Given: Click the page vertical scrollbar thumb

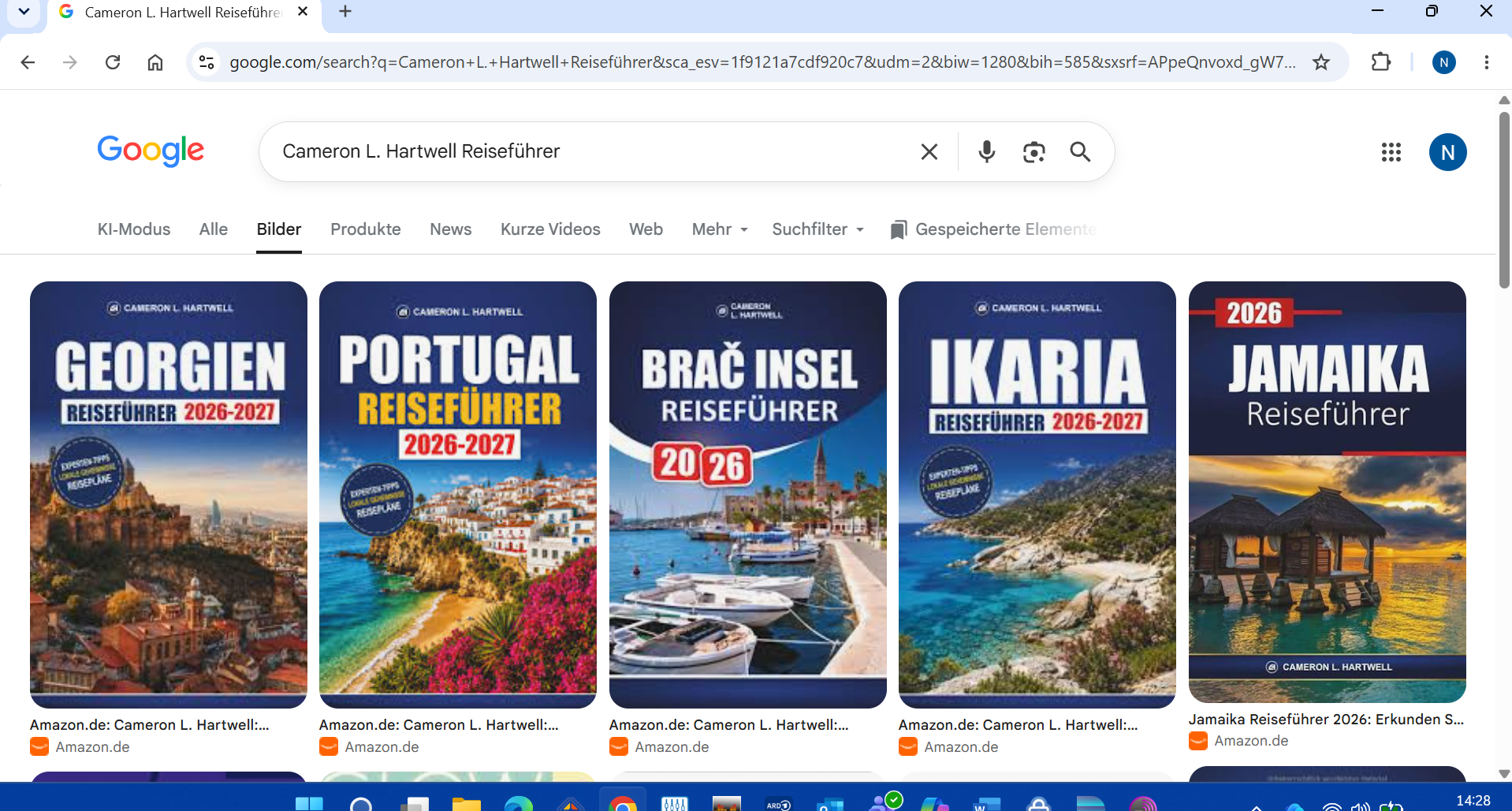Looking at the screenshot, I should click(1504, 200).
